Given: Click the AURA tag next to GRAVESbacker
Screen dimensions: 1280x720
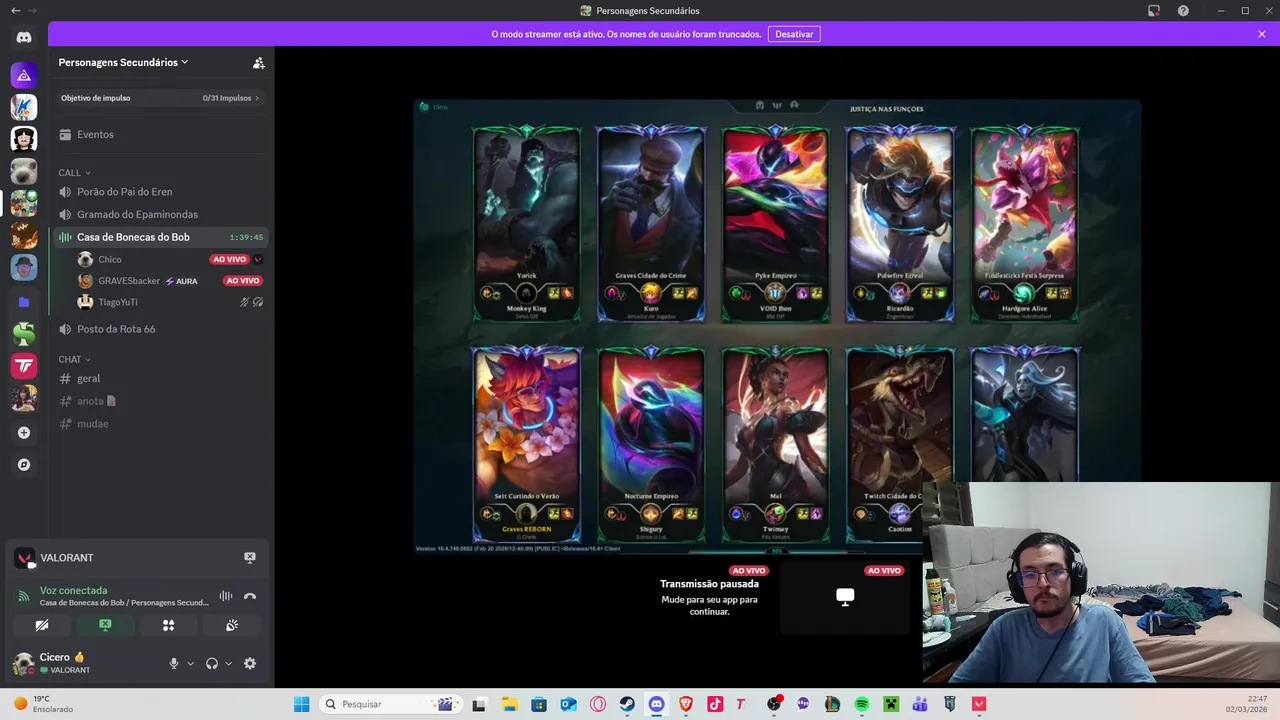Looking at the screenshot, I should coord(181,281).
